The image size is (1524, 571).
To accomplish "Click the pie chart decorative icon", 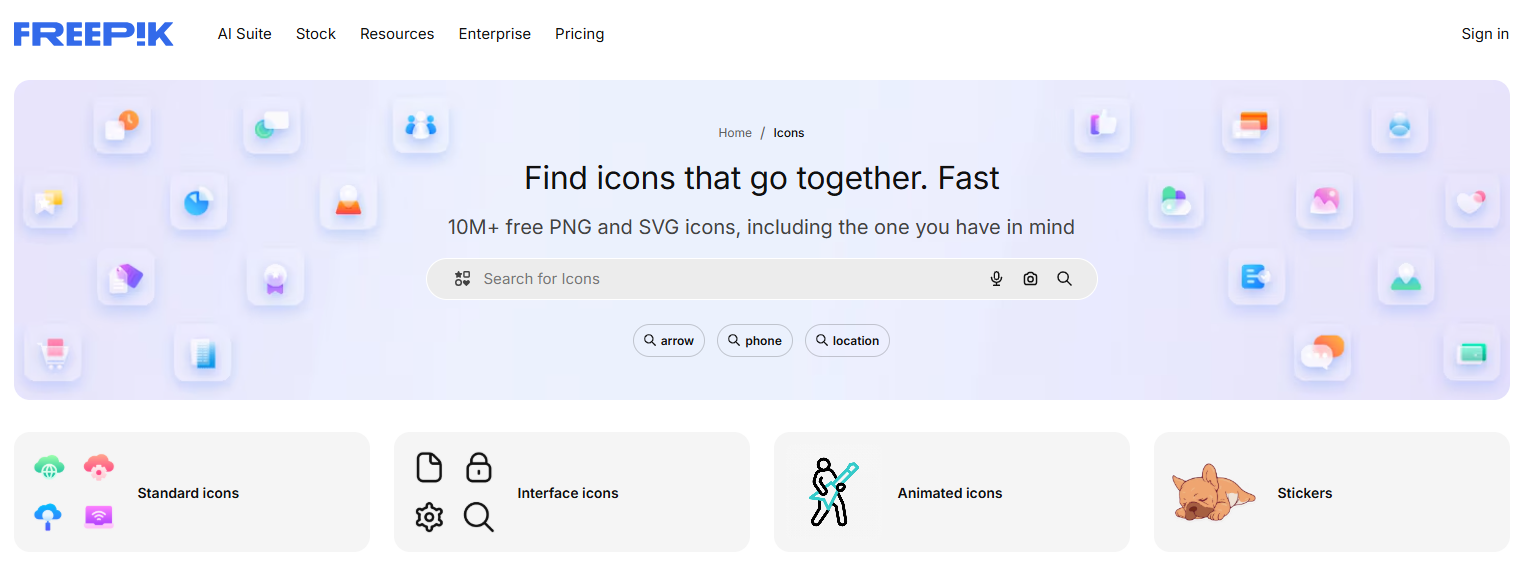I will 198,202.
